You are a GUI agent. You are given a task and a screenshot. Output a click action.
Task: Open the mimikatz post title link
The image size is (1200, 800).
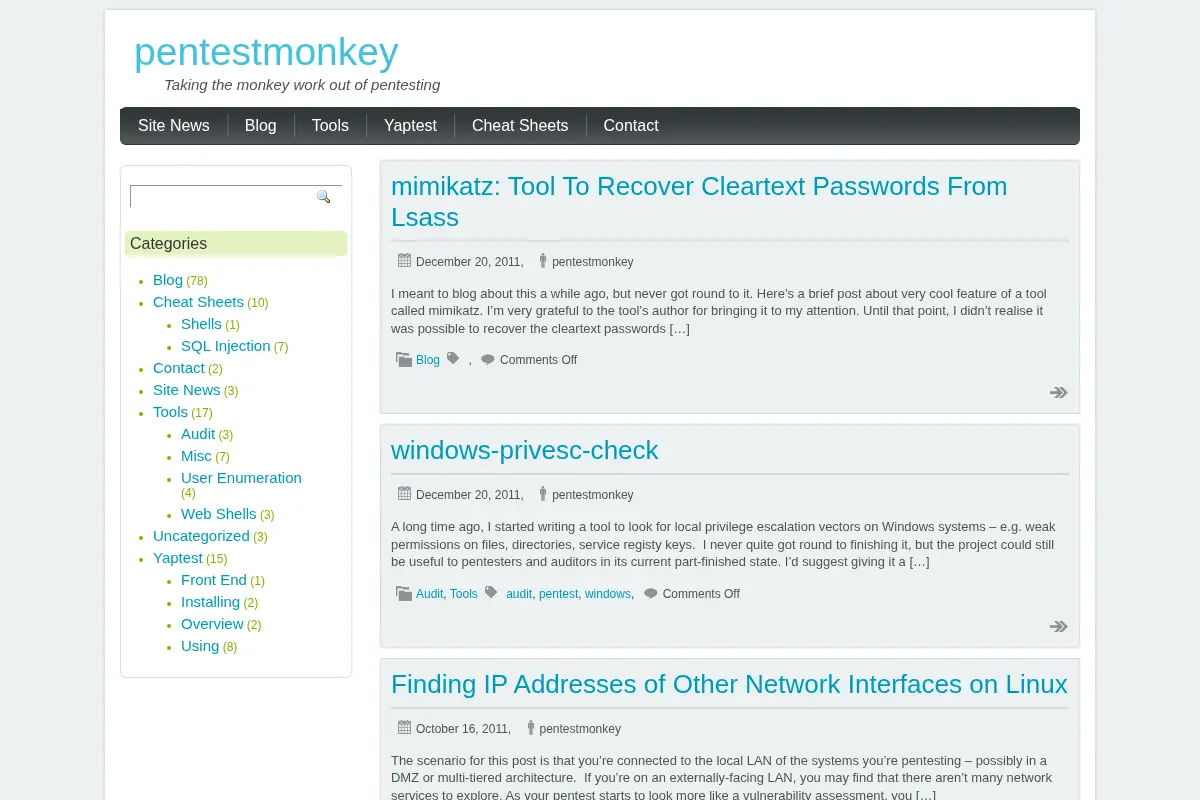pos(699,201)
